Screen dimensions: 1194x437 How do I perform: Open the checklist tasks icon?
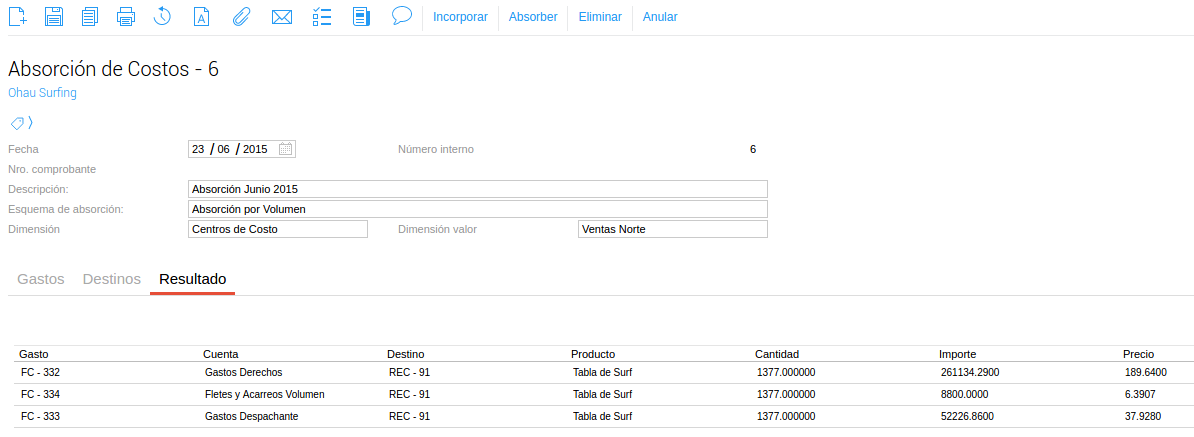[322, 16]
